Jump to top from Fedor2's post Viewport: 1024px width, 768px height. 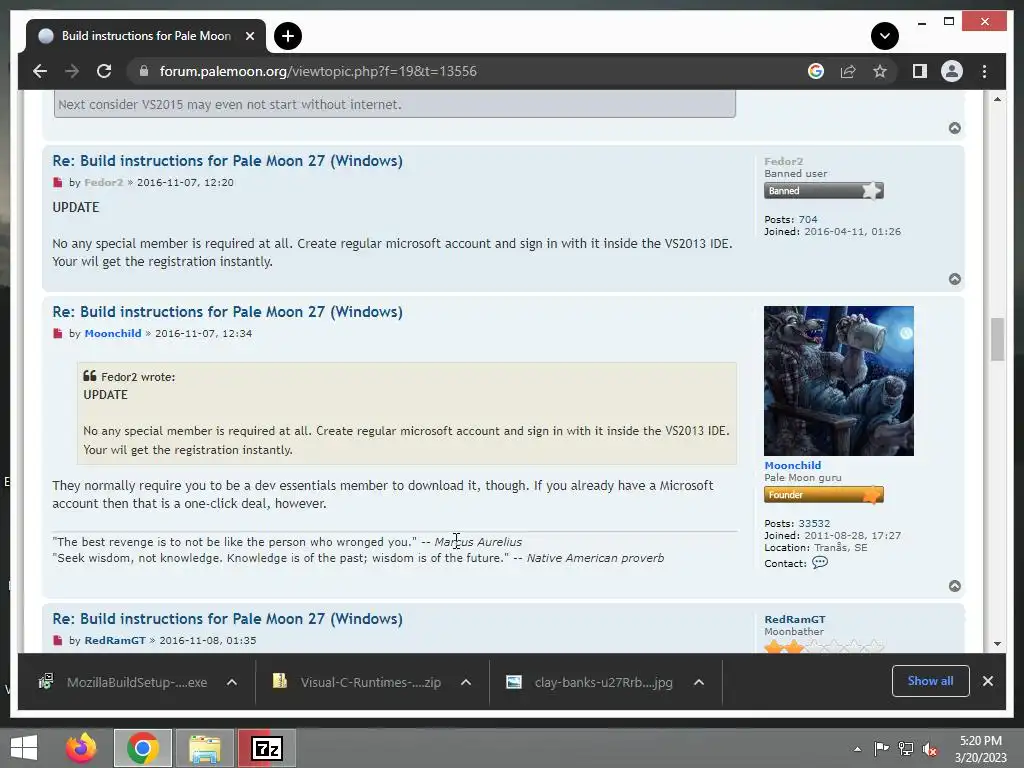click(x=955, y=279)
